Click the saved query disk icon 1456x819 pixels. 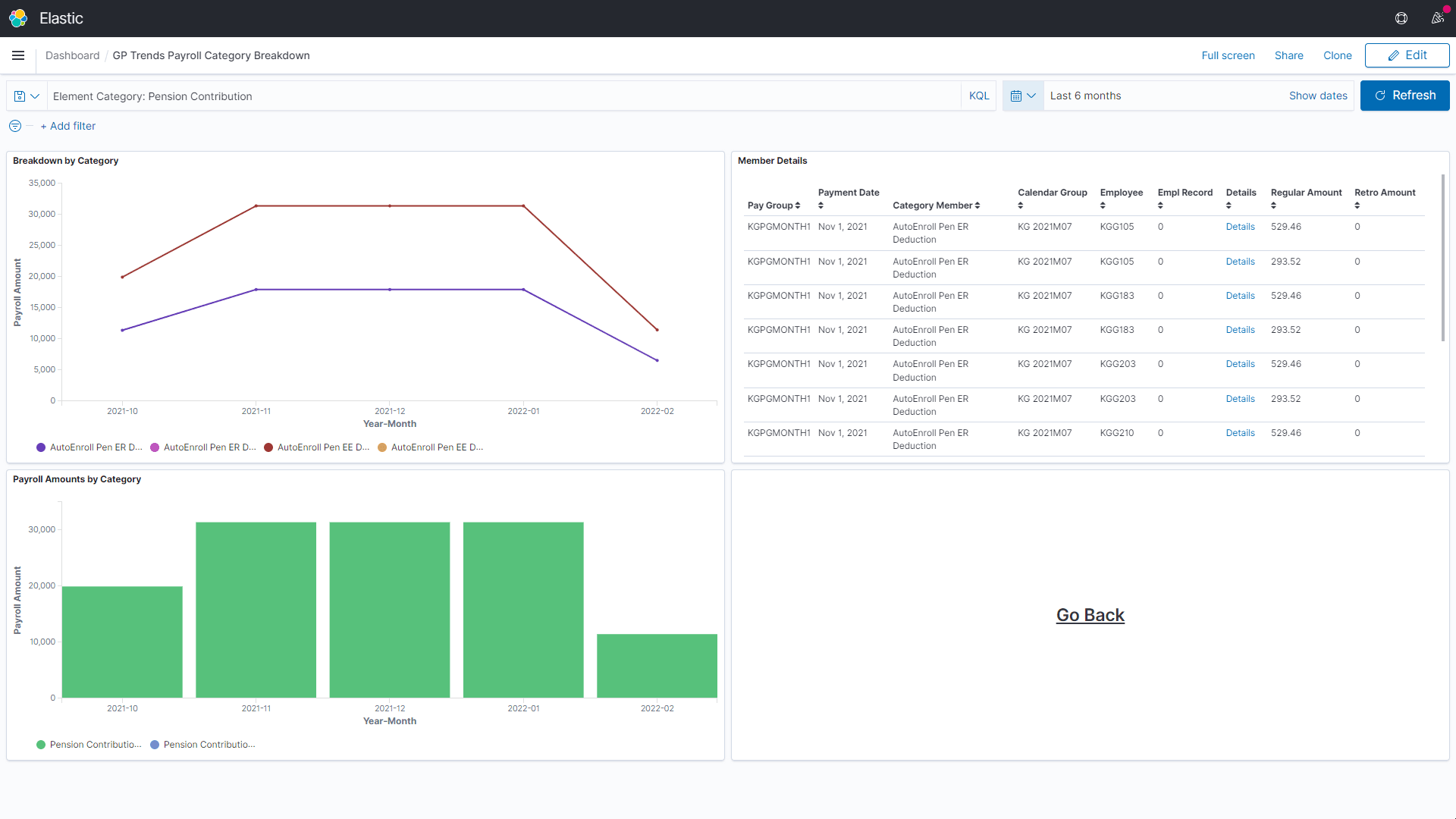click(x=20, y=96)
